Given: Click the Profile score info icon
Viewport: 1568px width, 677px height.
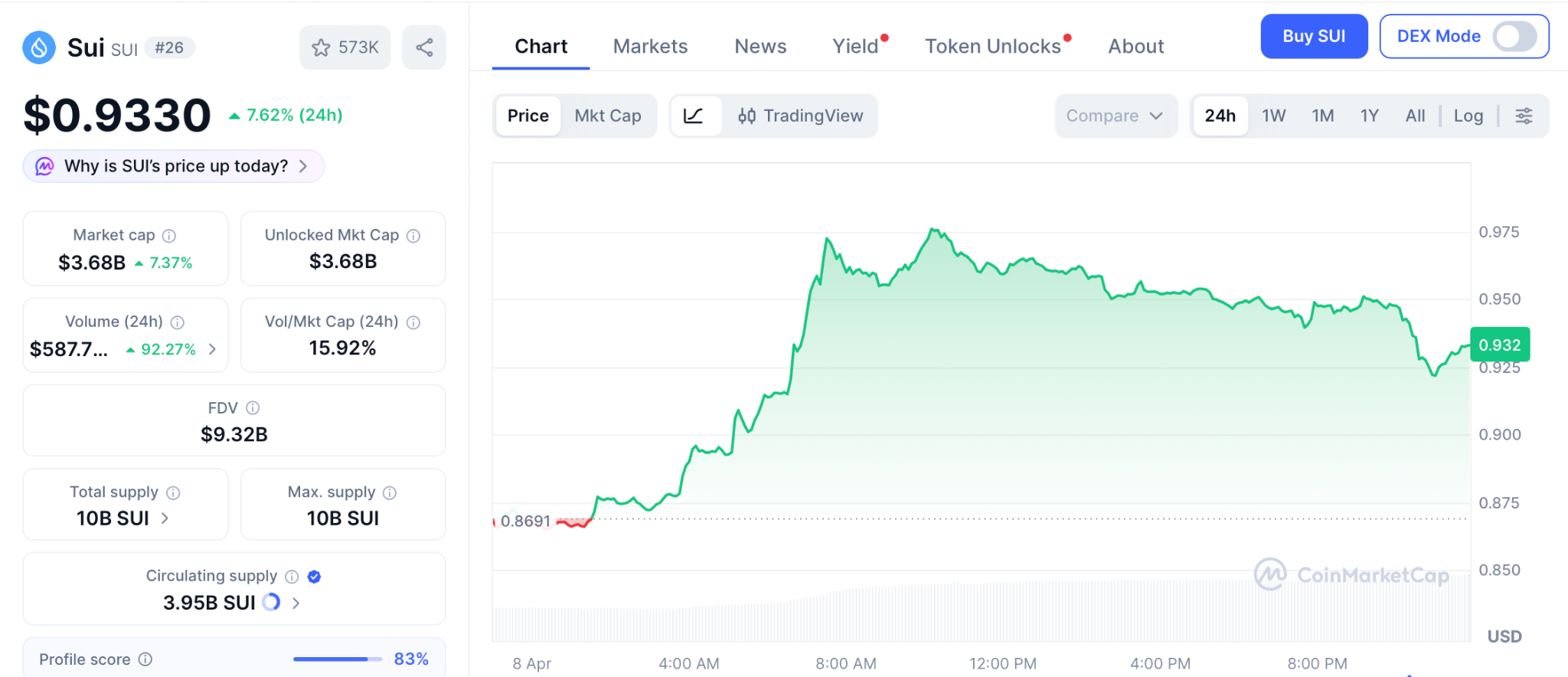Looking at the screenshot, I should tap(145, 659).
